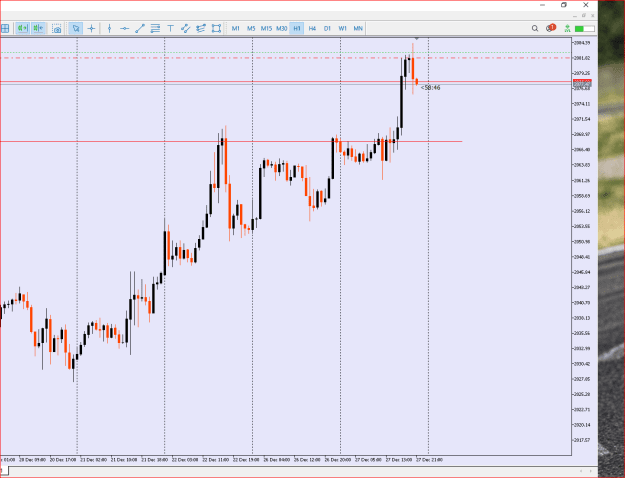Select the D1 daily timeframe

tap(327, 28)
